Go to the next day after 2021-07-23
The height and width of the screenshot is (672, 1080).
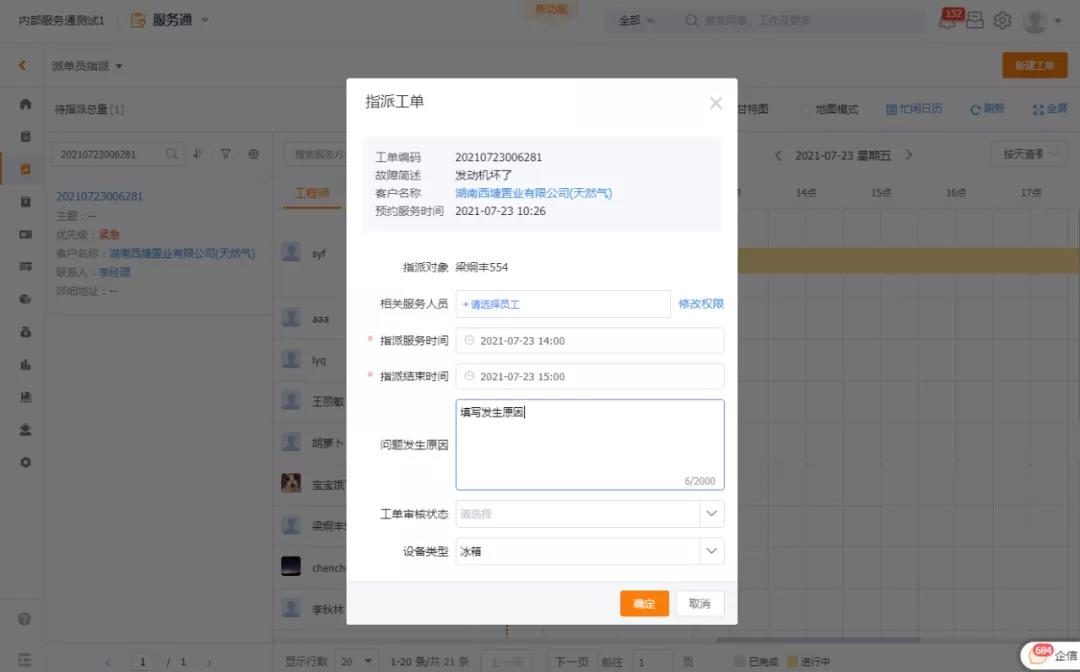coord(908,155)
